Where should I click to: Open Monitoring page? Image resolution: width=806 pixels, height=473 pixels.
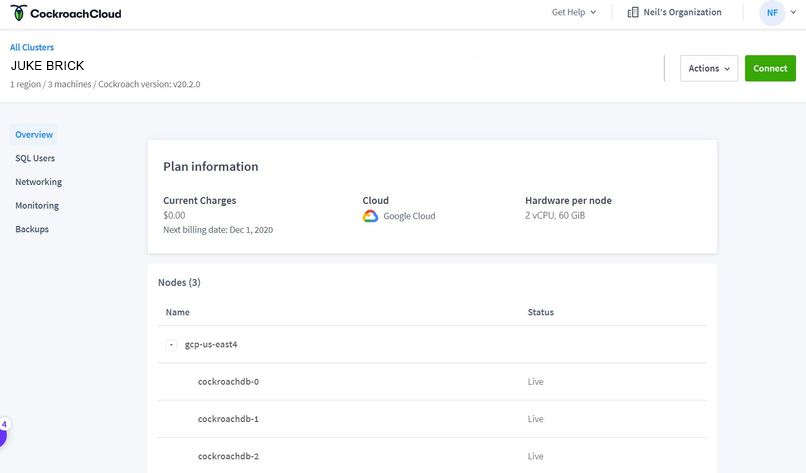pos(37,206)
